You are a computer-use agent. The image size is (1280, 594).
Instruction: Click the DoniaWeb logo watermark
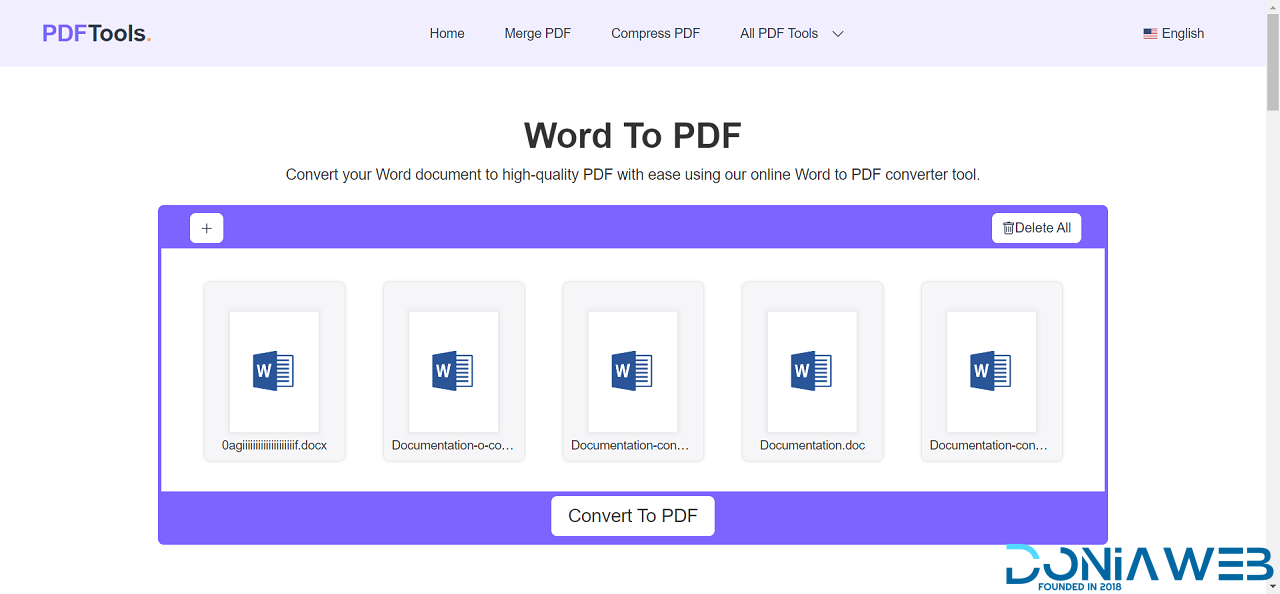tap(1138, 566)
